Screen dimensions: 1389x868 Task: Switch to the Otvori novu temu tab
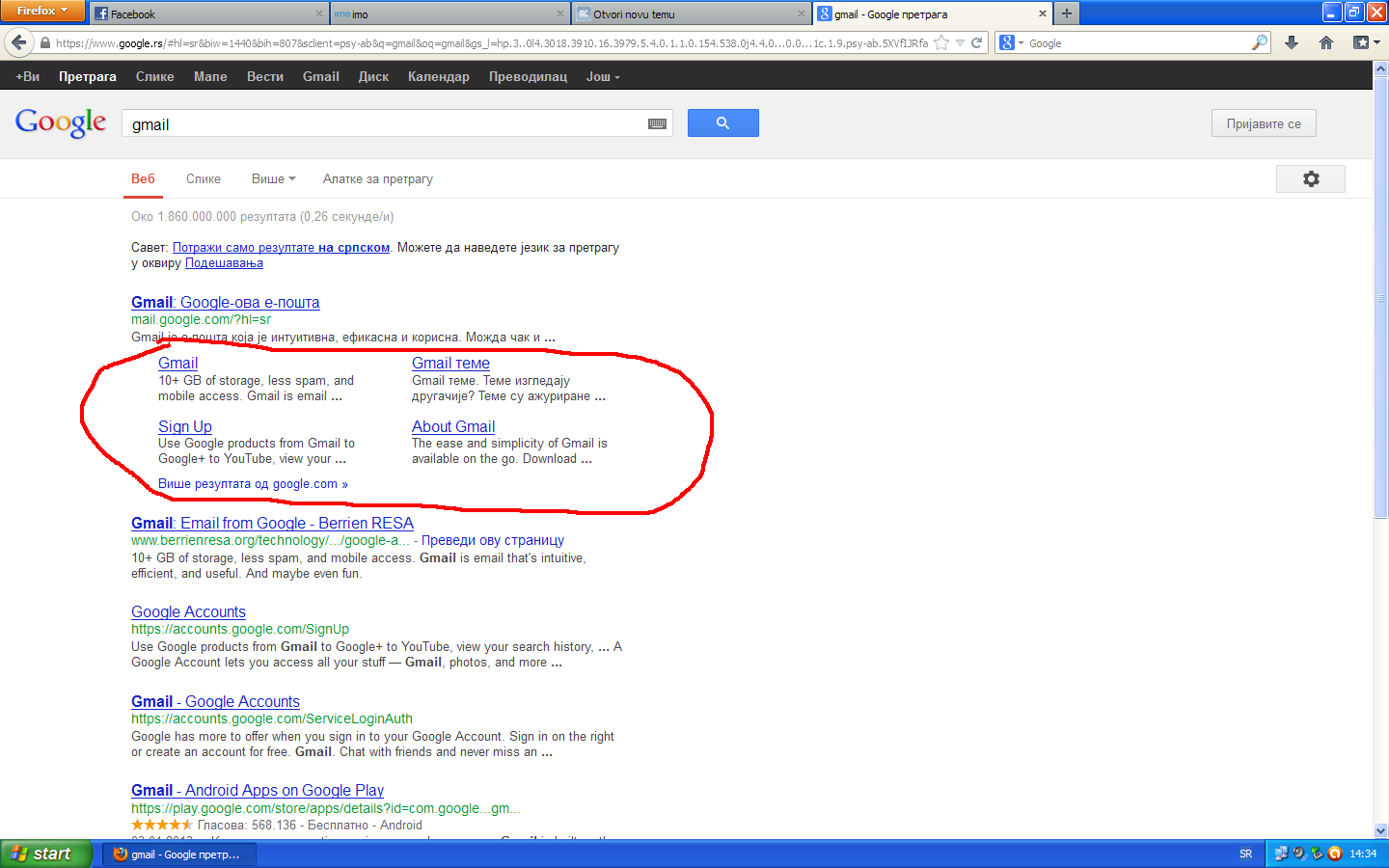click(x=691, y=14)
